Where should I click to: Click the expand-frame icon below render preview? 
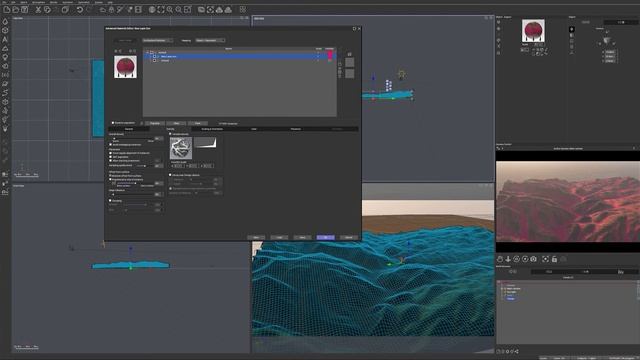pos(546,259)
